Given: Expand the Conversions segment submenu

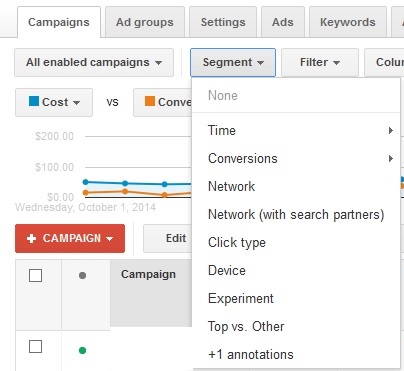Looking at the screenshot, I should click(296, 158).
